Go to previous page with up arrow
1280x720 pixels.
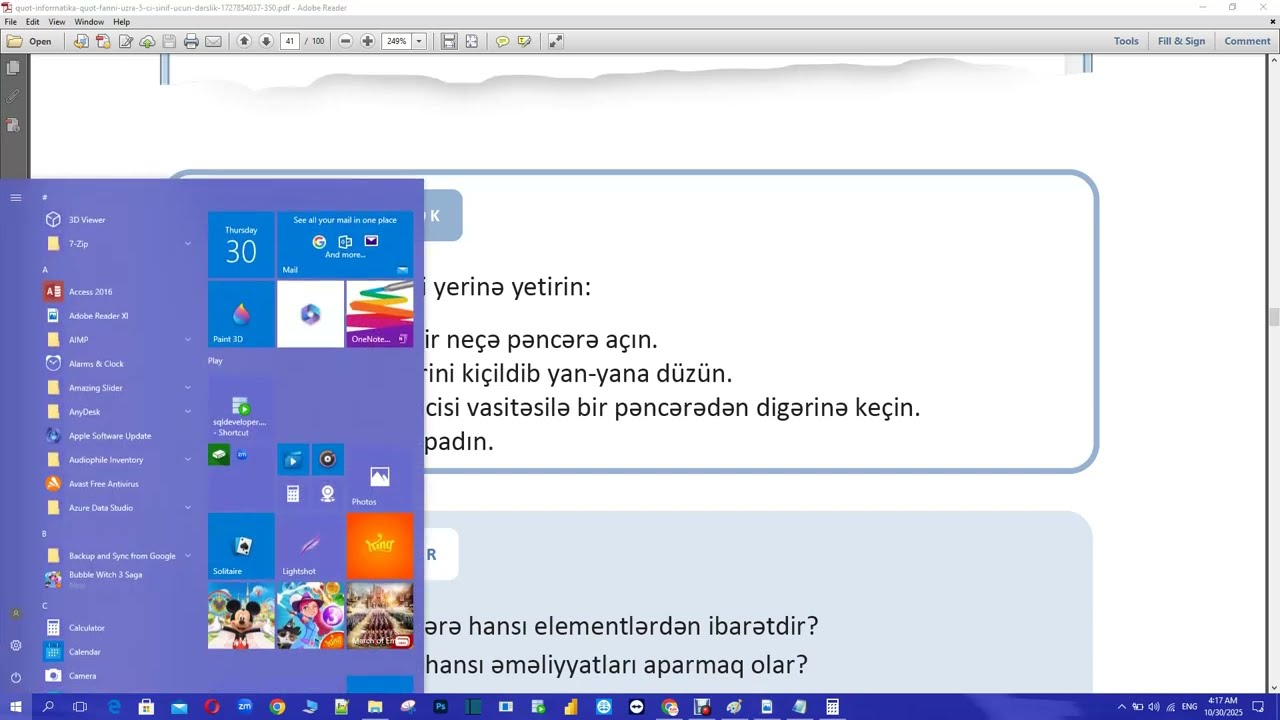(244, 41)
